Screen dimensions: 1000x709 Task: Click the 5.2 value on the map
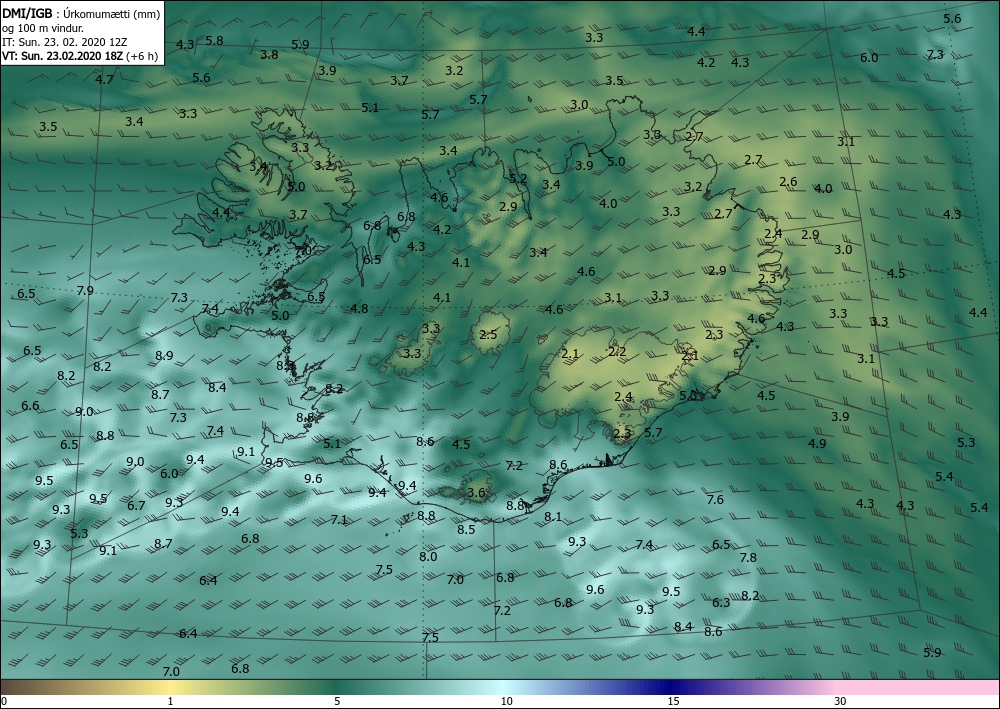coord(518,179)
